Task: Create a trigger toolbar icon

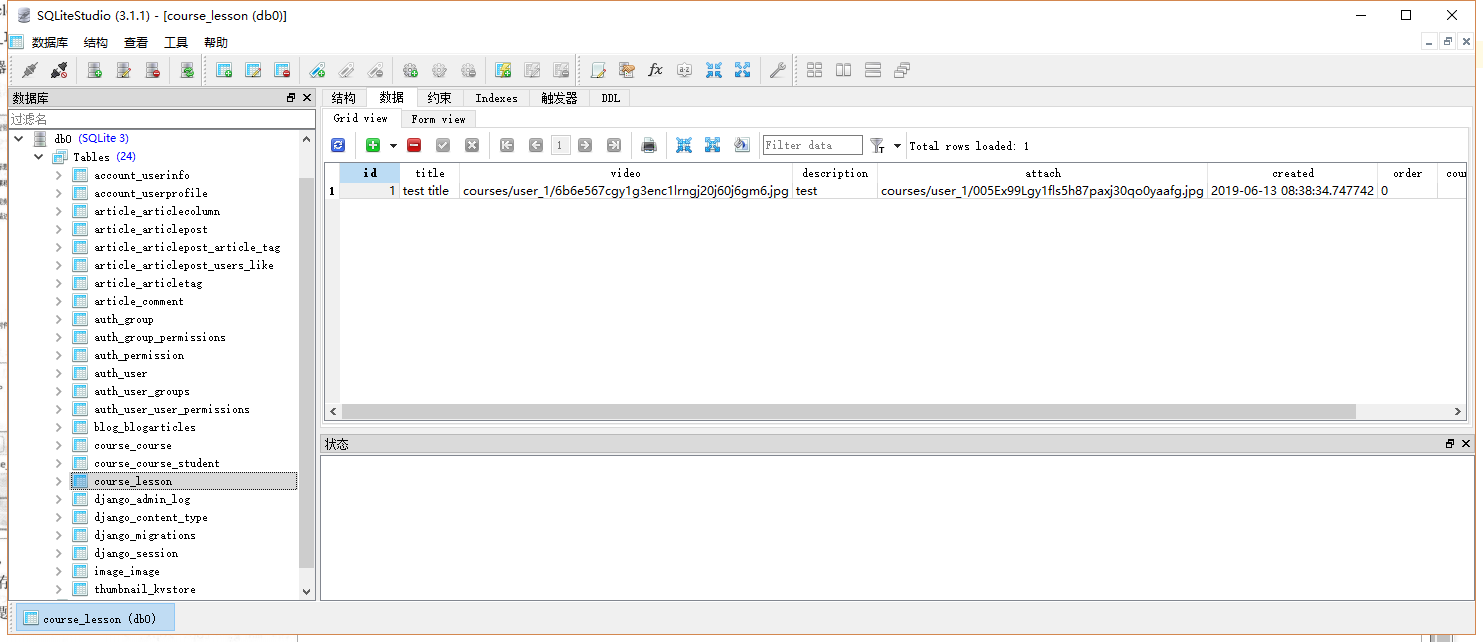Action: 410,70
